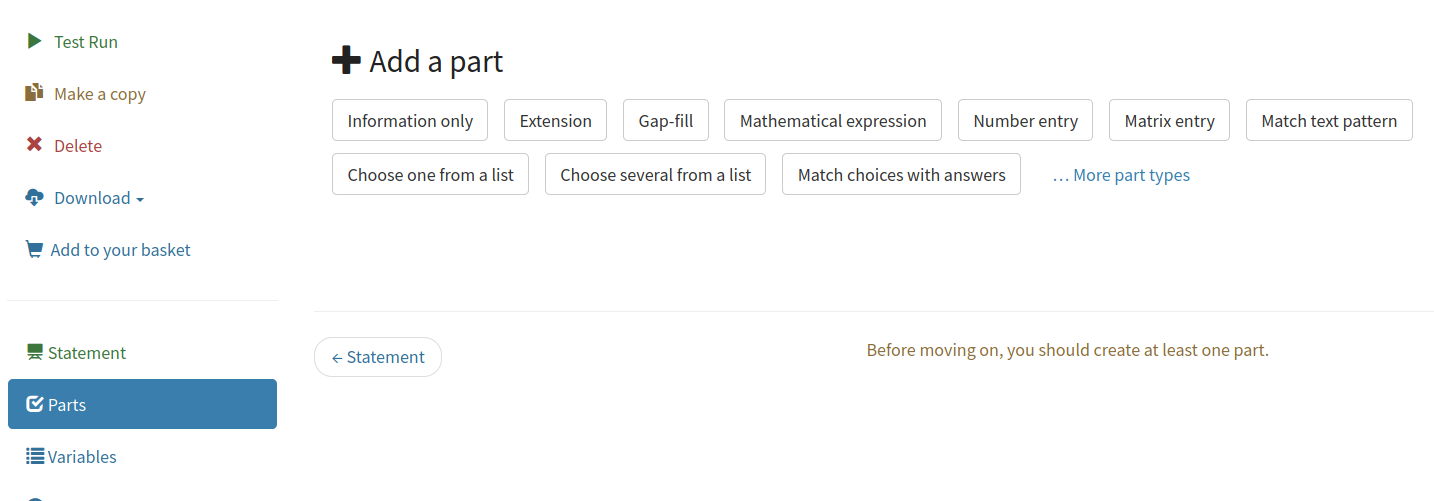Click the red Delete cross icon
The image size is (1434, 501).
[34, 145]
